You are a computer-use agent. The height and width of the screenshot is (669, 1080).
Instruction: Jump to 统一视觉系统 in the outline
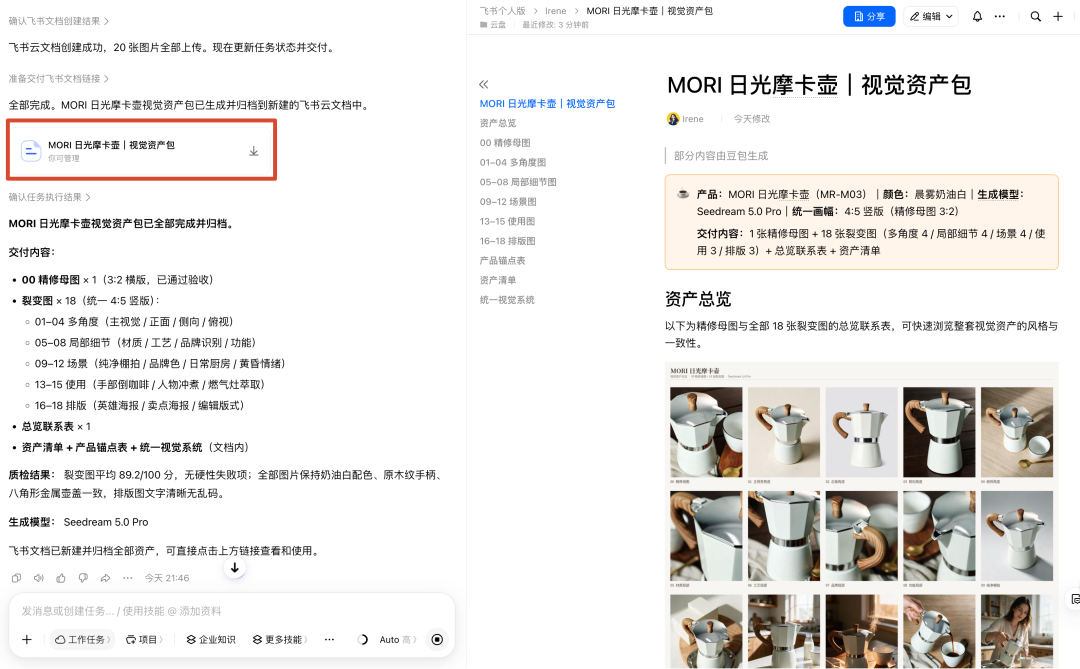507,300
